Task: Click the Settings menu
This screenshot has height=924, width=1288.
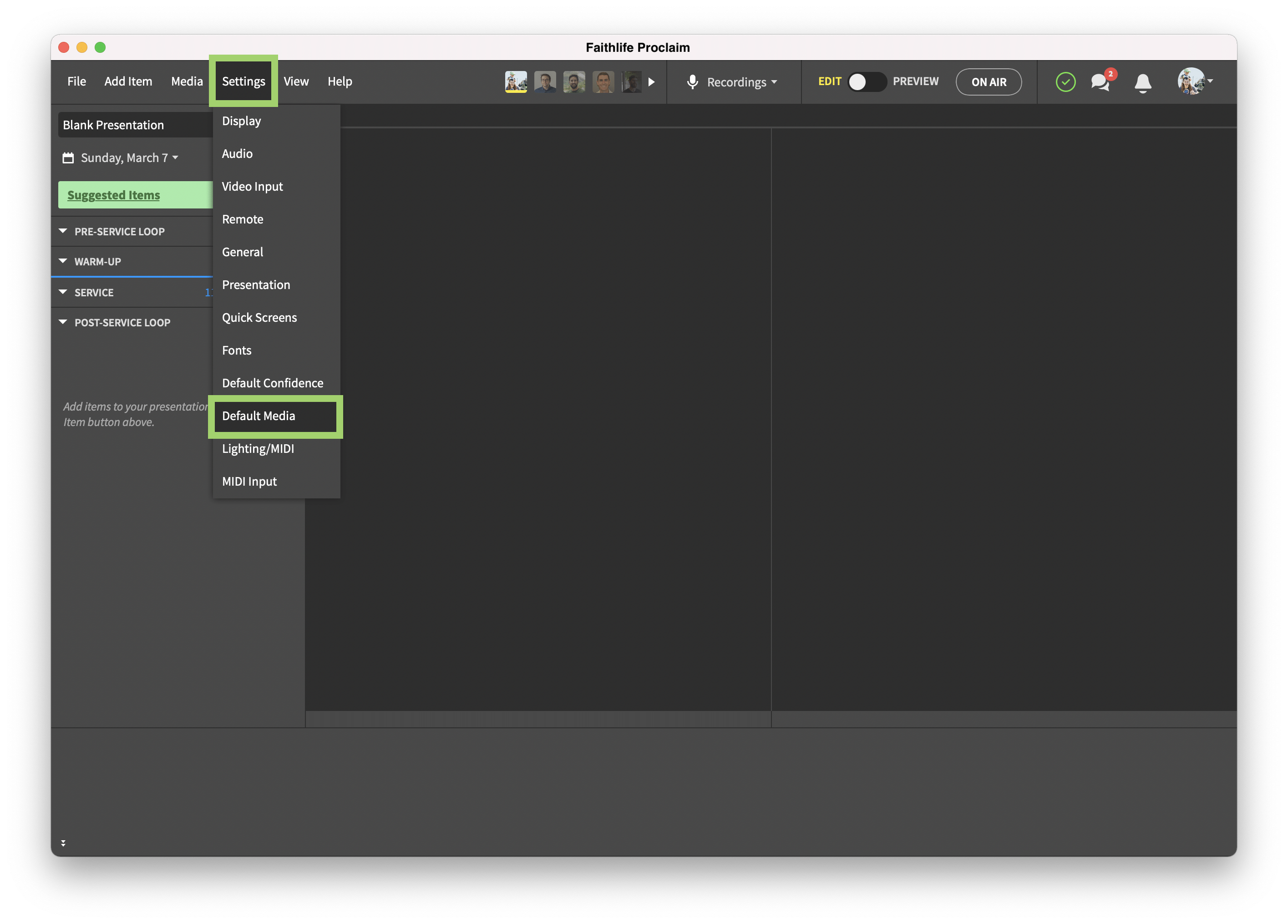Action: pyautogui.click(x=243, y=81)
